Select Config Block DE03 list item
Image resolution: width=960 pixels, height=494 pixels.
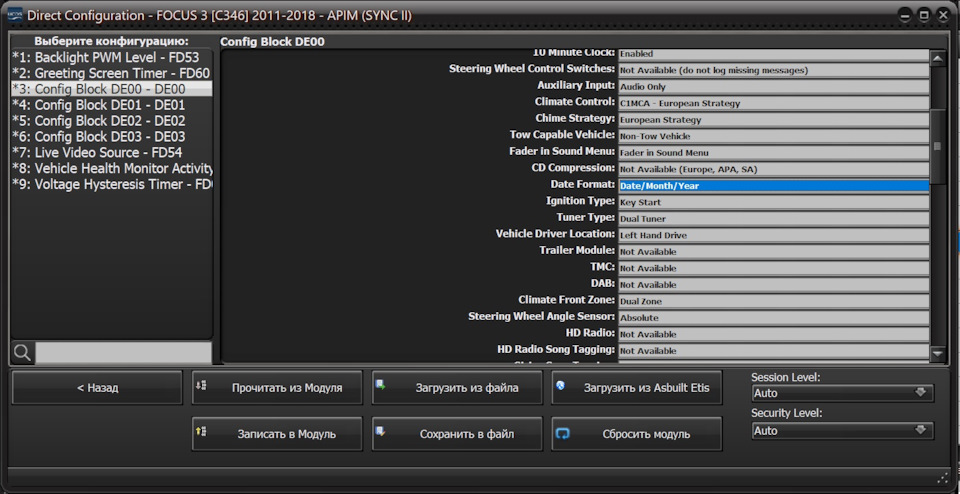click(112, 137)
